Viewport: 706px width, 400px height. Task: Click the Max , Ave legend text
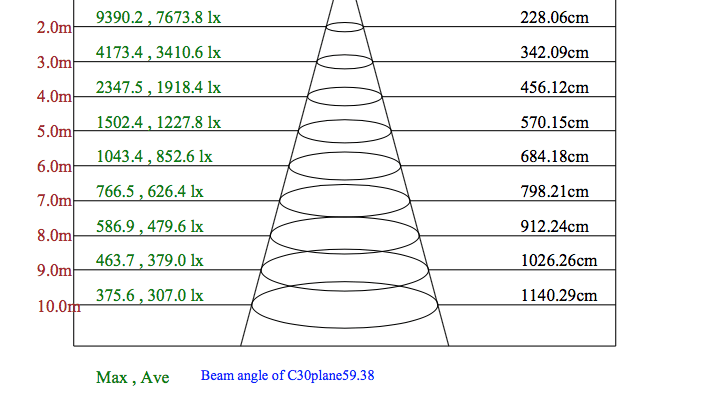click(x=132, y=377)
